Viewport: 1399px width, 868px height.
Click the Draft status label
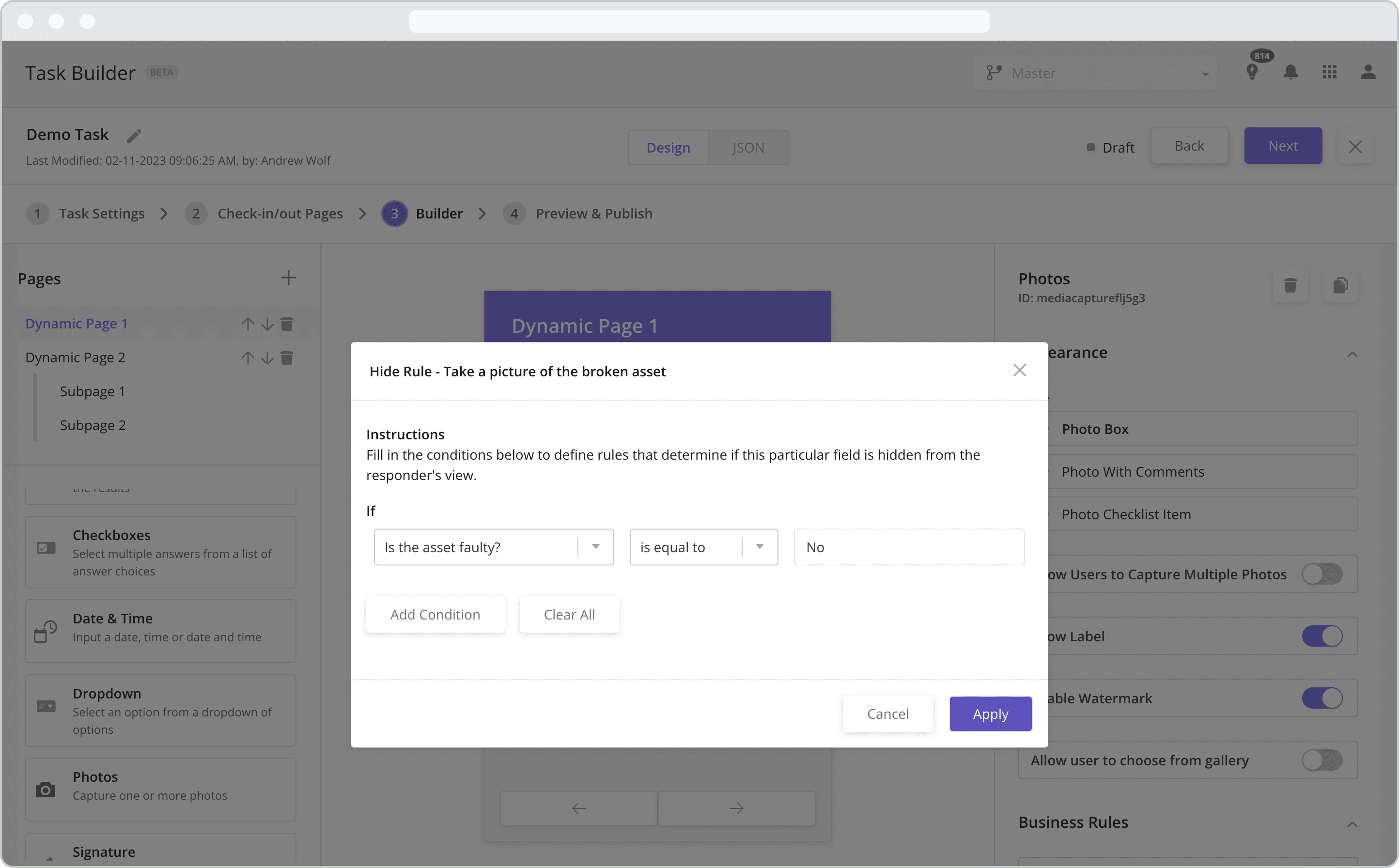coord(1118,148)
